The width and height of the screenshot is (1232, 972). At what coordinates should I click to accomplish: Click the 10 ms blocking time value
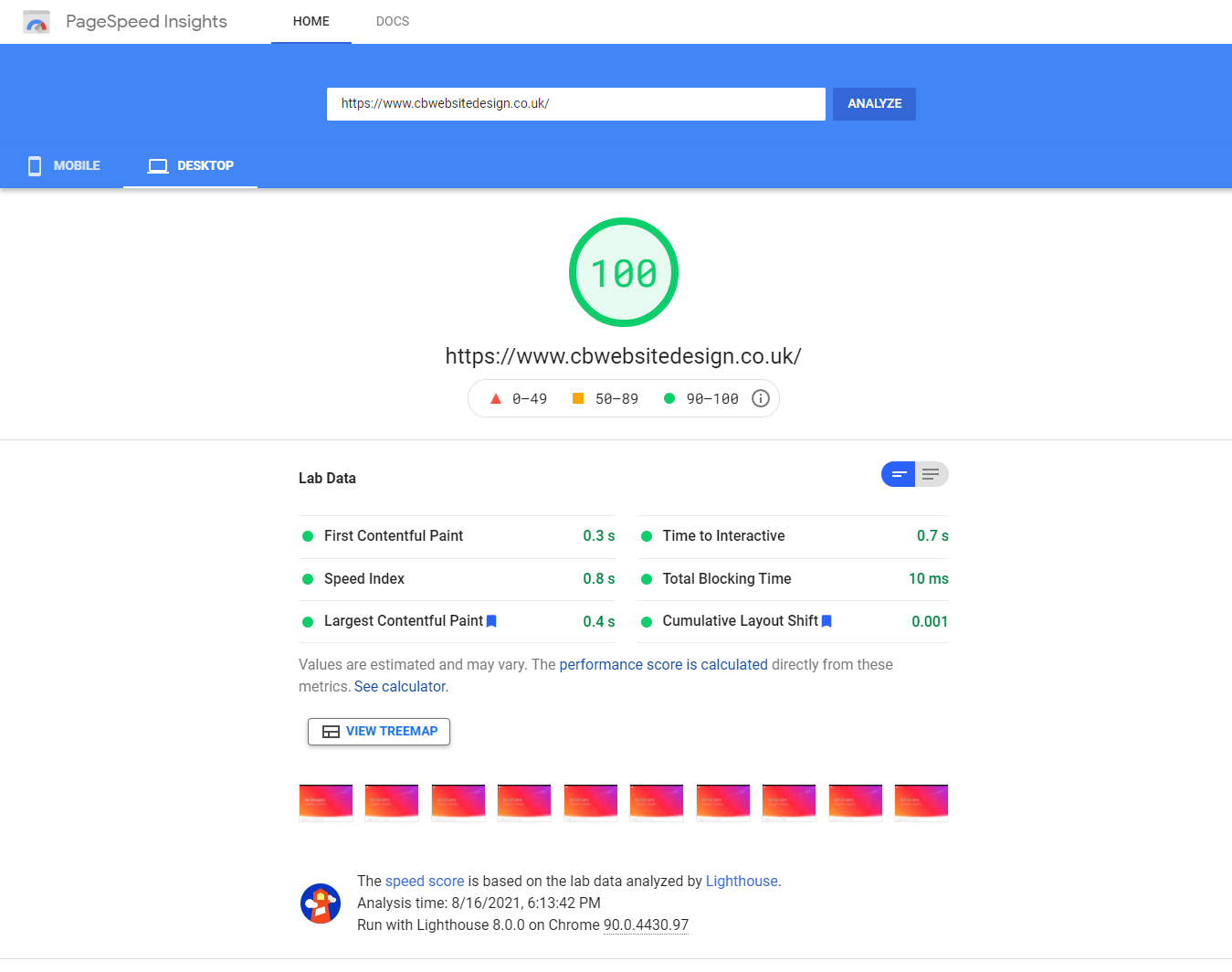(x=929, y=579)
